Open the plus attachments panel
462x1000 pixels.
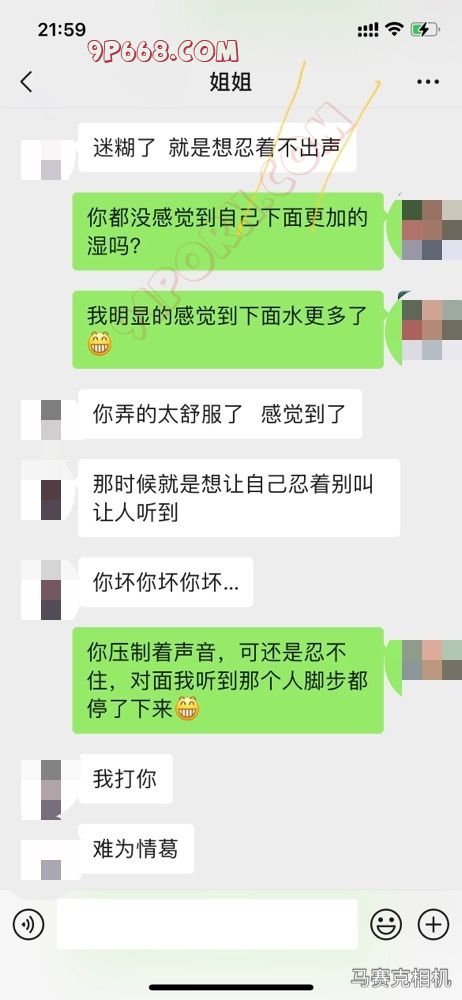(433, 924)
